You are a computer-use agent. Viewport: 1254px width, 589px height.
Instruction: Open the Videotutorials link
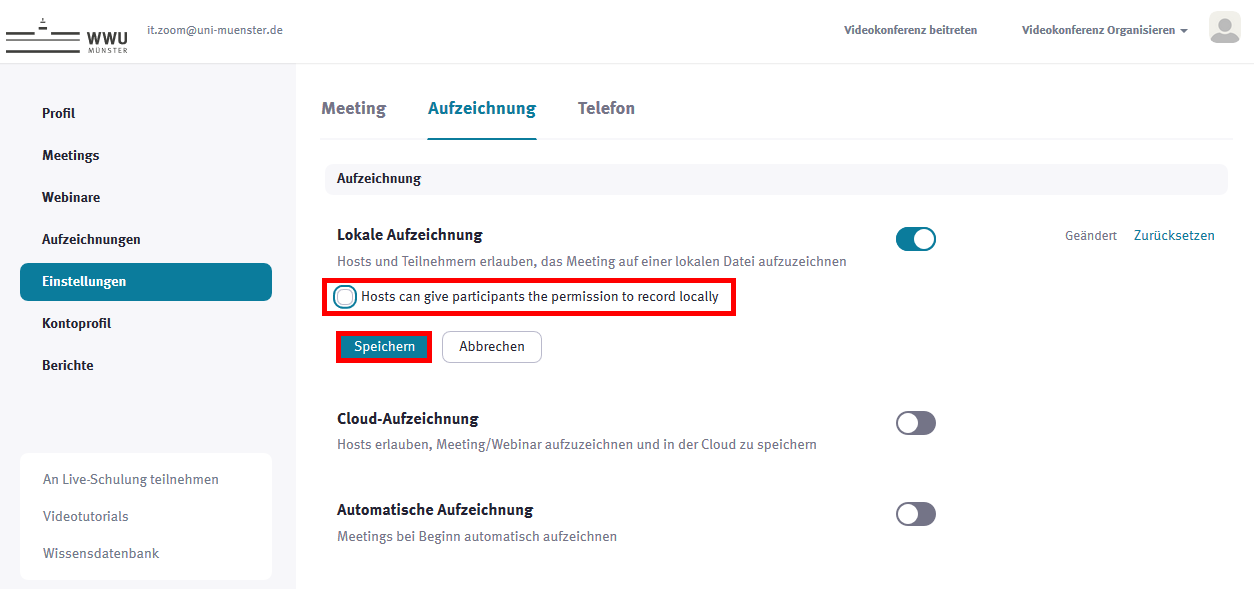click(86, 516)
